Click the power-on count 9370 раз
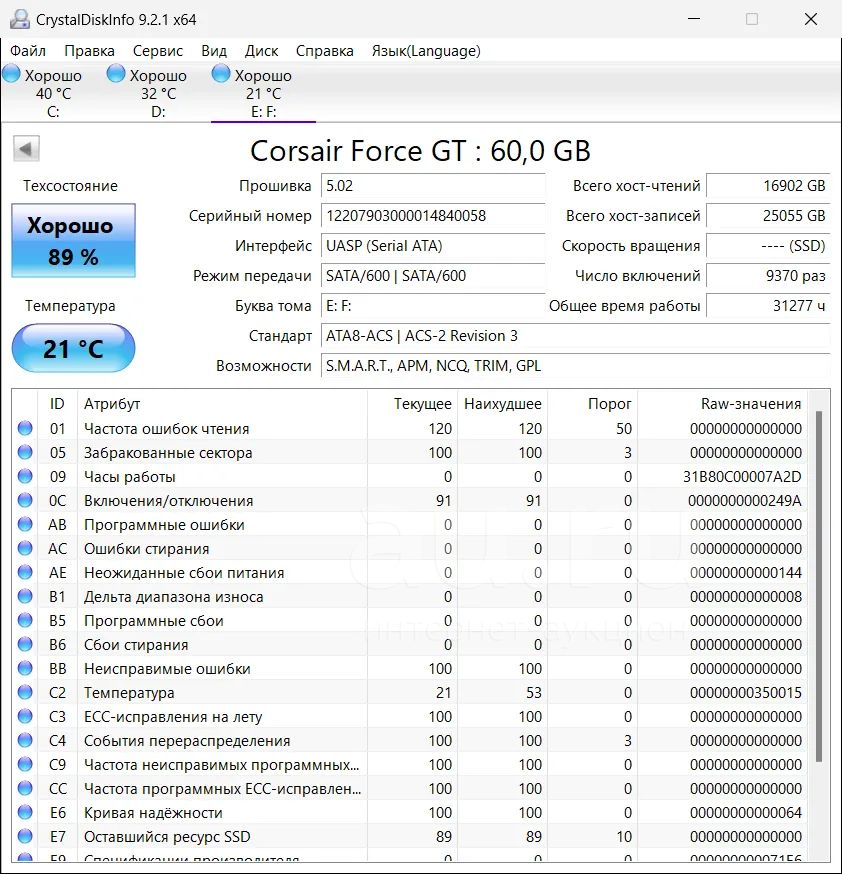 (x=768, y=276)
